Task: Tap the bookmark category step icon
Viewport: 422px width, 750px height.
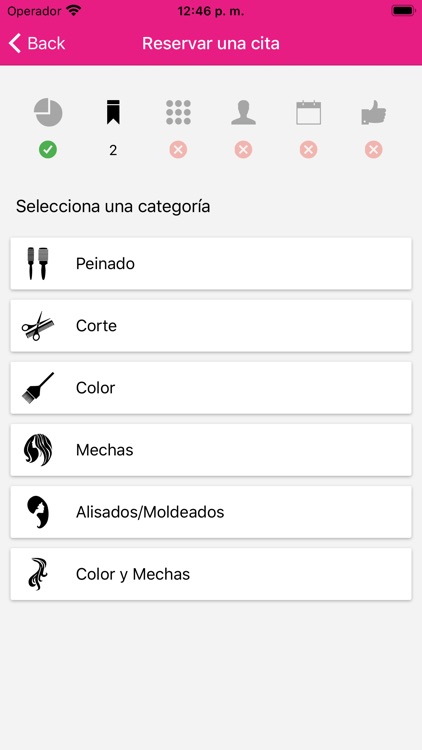Action: point(113,112)
